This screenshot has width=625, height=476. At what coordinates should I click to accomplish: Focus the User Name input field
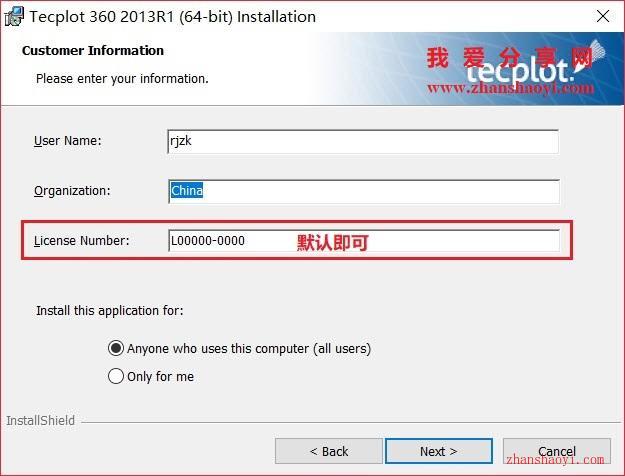click(363, 142)
